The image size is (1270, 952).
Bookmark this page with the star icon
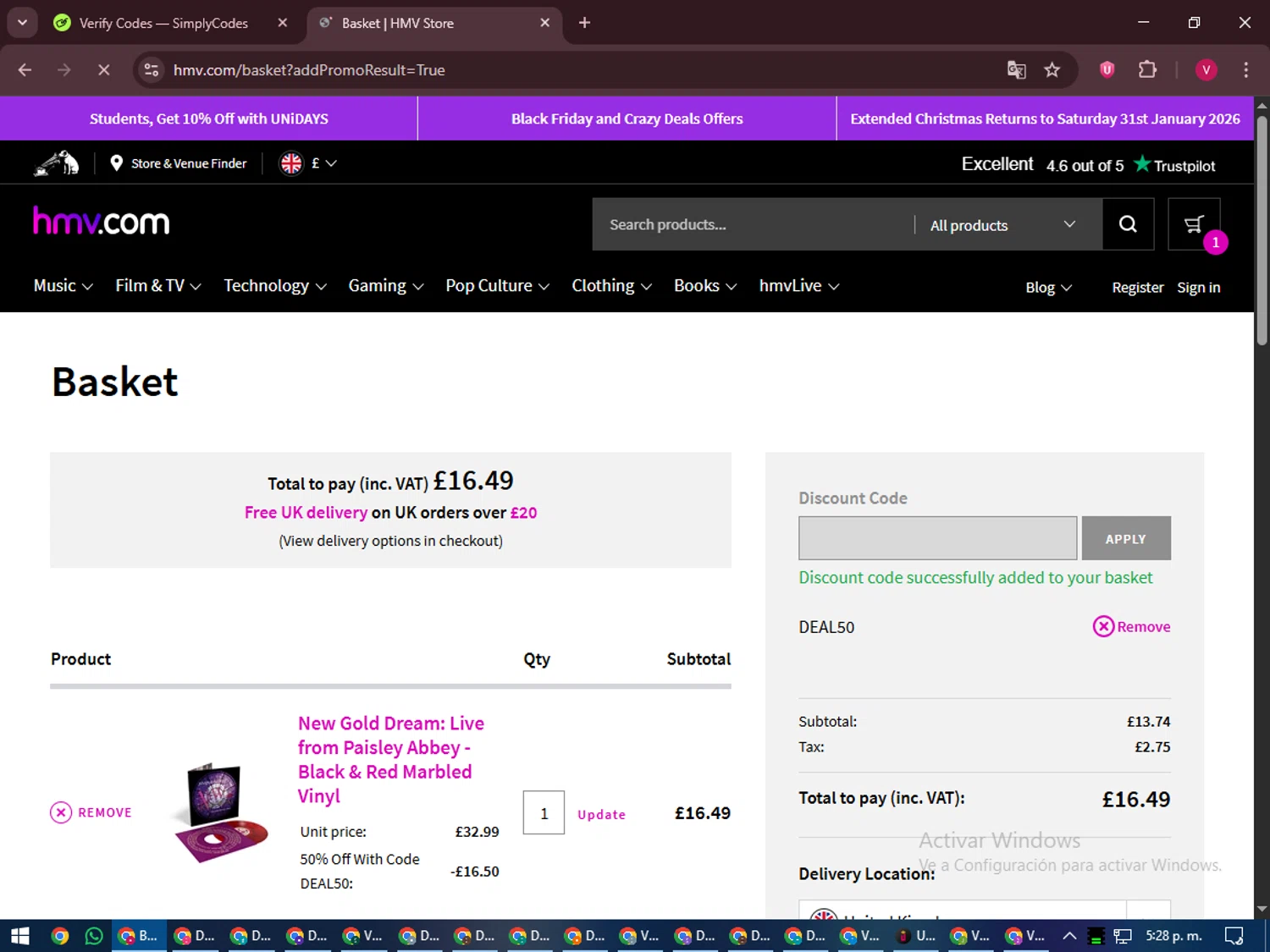tap(1052, 70)
